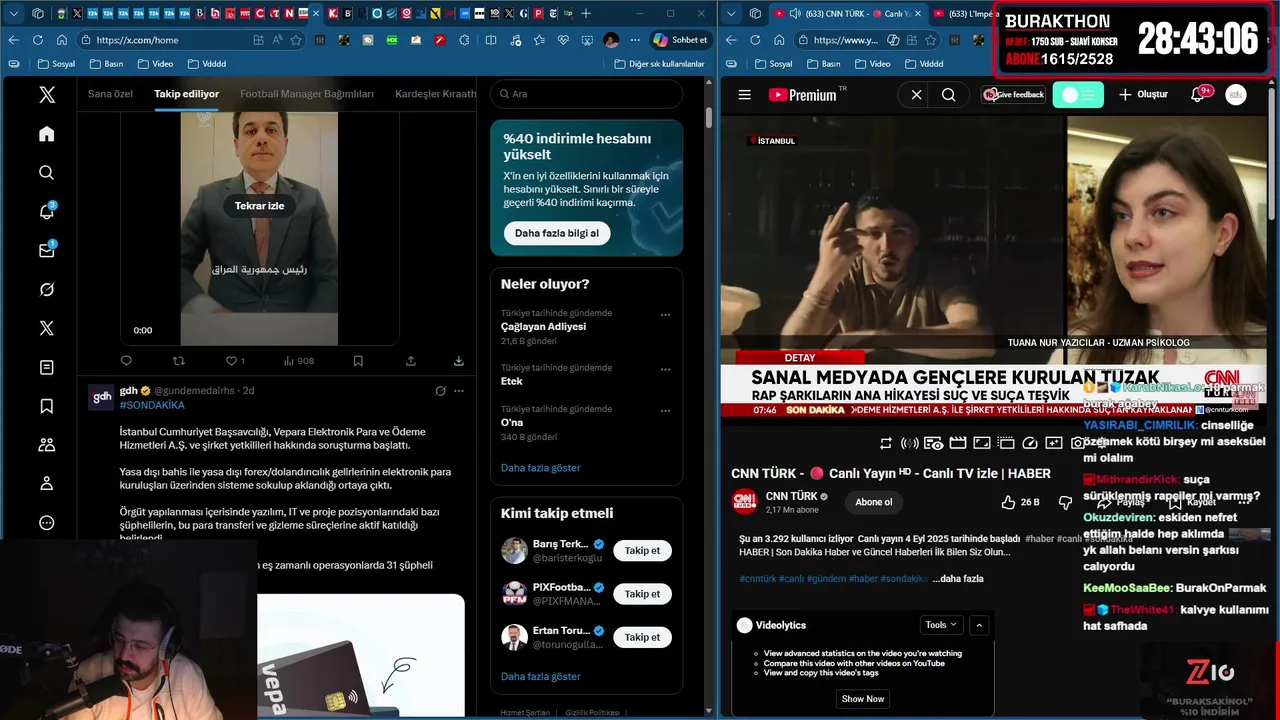Go to home page in left browser

pyautogui.click(x=62, y=40)
